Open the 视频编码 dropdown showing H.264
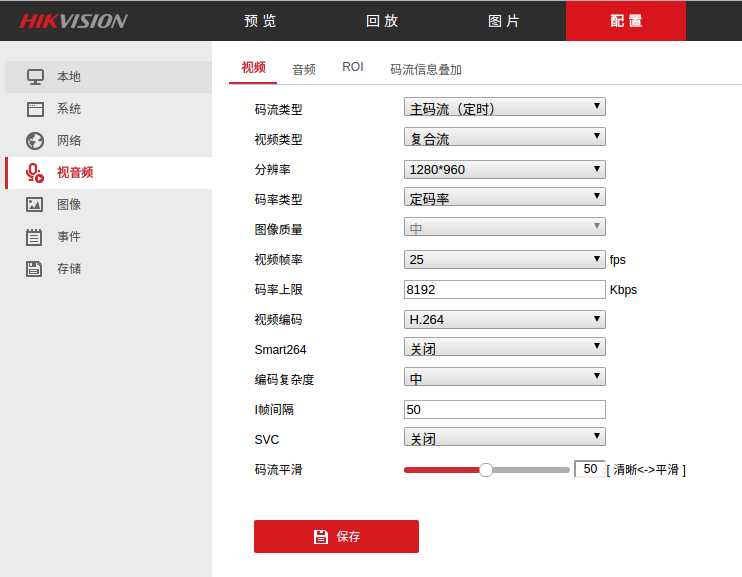 [x=505, y=320]
